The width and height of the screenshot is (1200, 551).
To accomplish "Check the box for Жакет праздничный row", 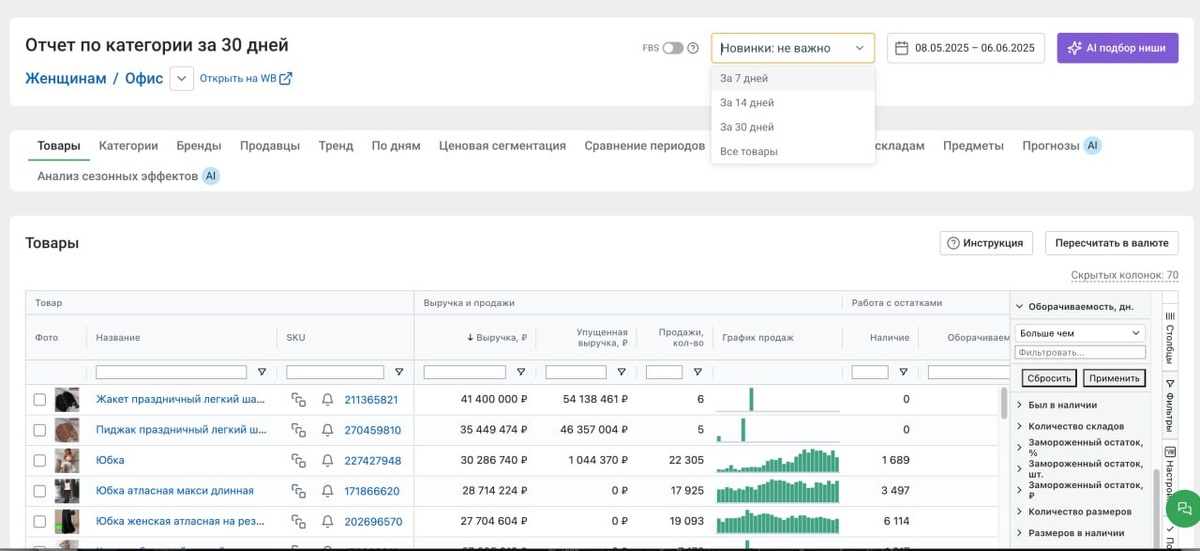I will (40, 400).
